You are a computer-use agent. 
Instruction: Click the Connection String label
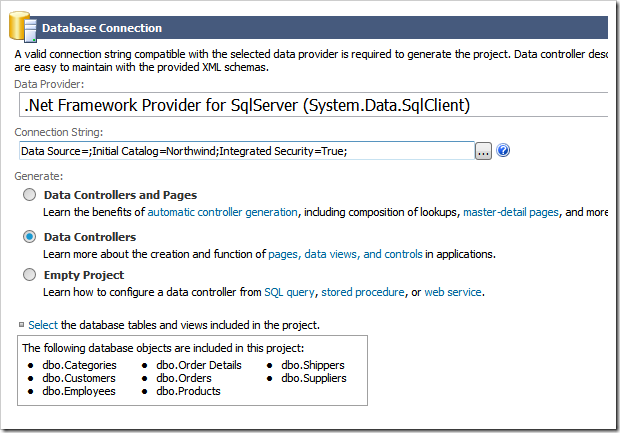[59, 132]
